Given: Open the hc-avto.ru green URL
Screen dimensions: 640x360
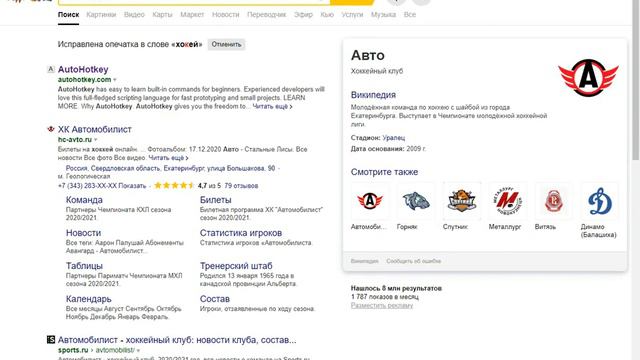Looking at the screenshot, I should 75,140.
